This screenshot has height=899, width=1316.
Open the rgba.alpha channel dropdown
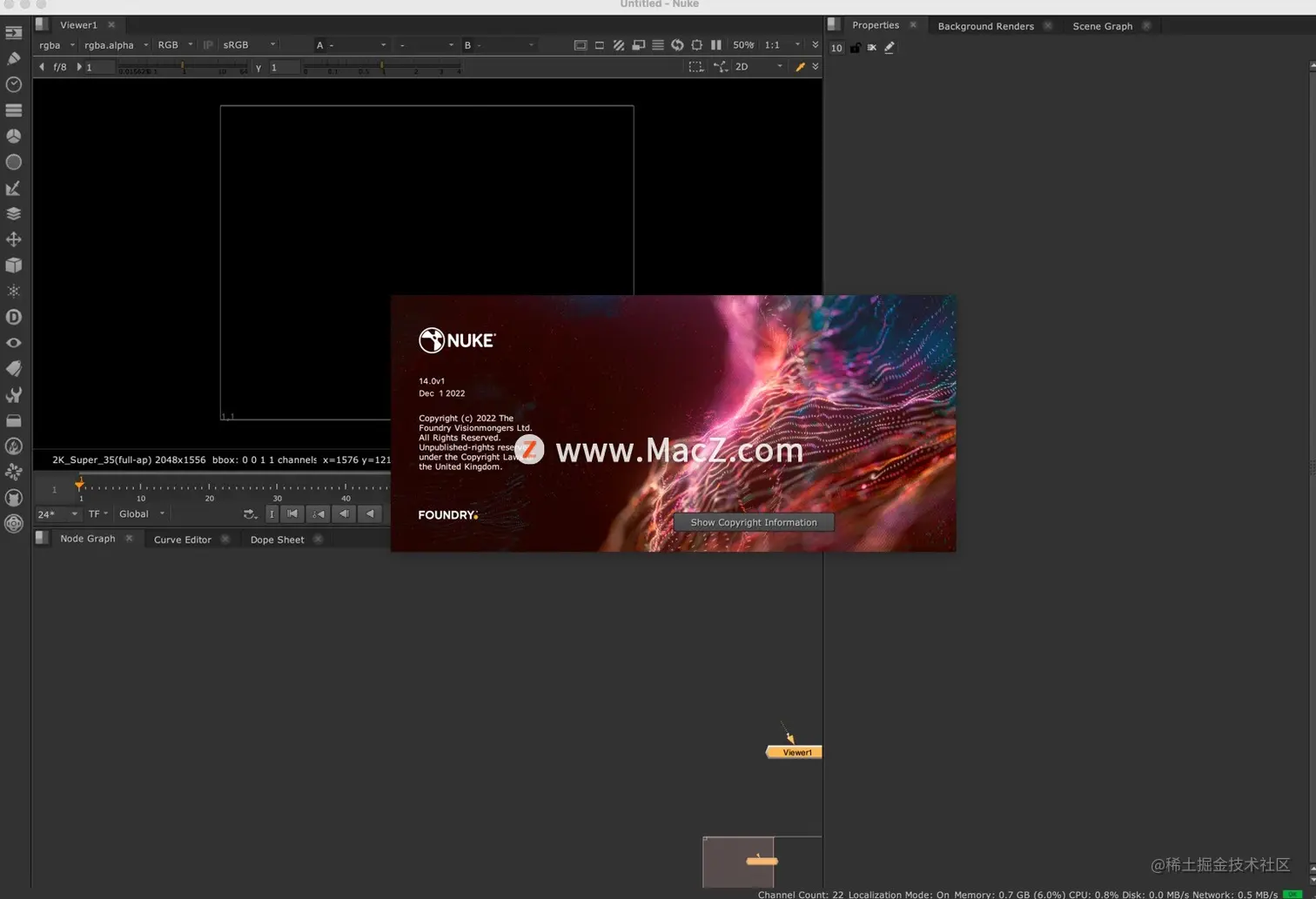(x=116, y=45)
